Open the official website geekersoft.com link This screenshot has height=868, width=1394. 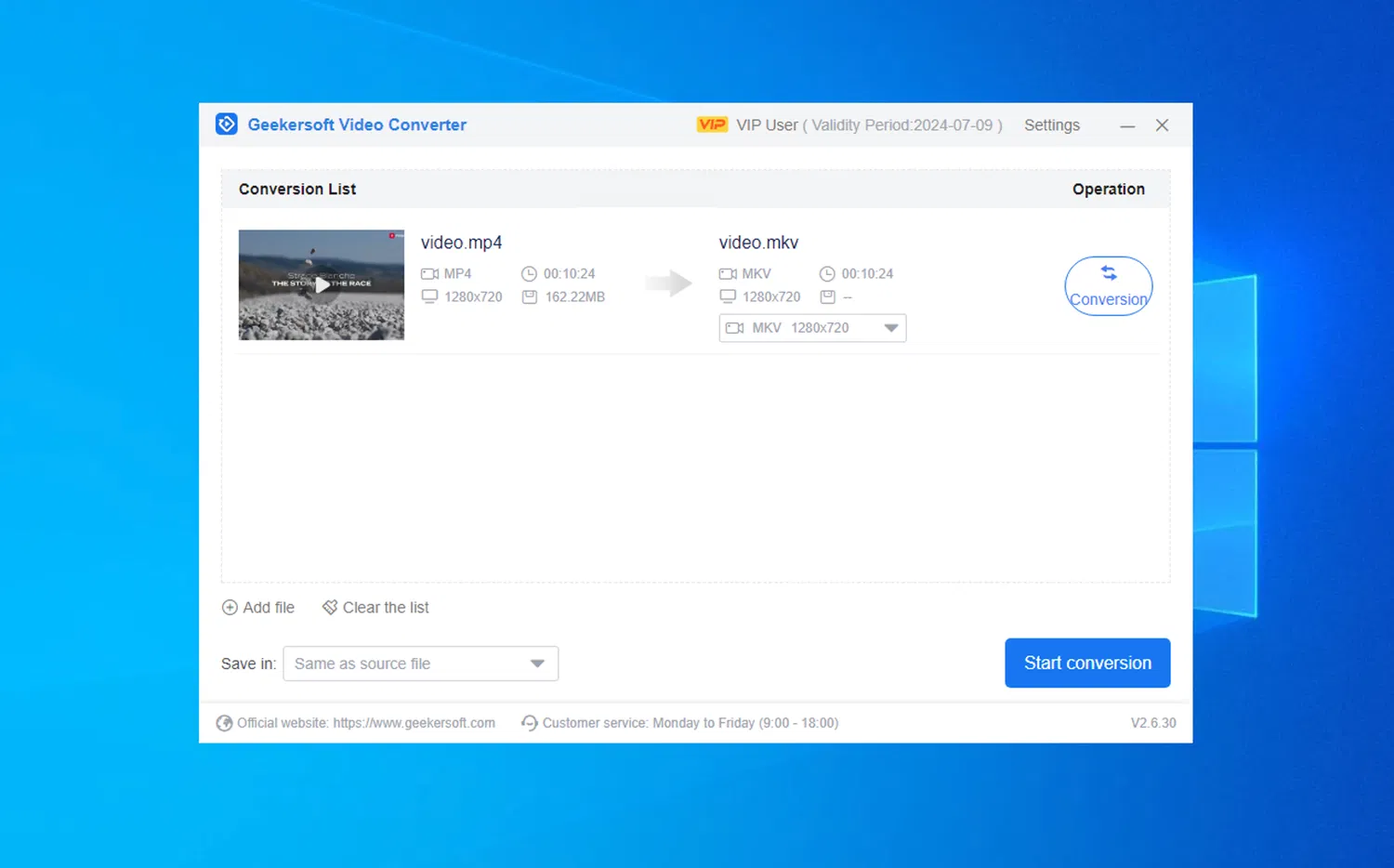(x=414, y=723)
